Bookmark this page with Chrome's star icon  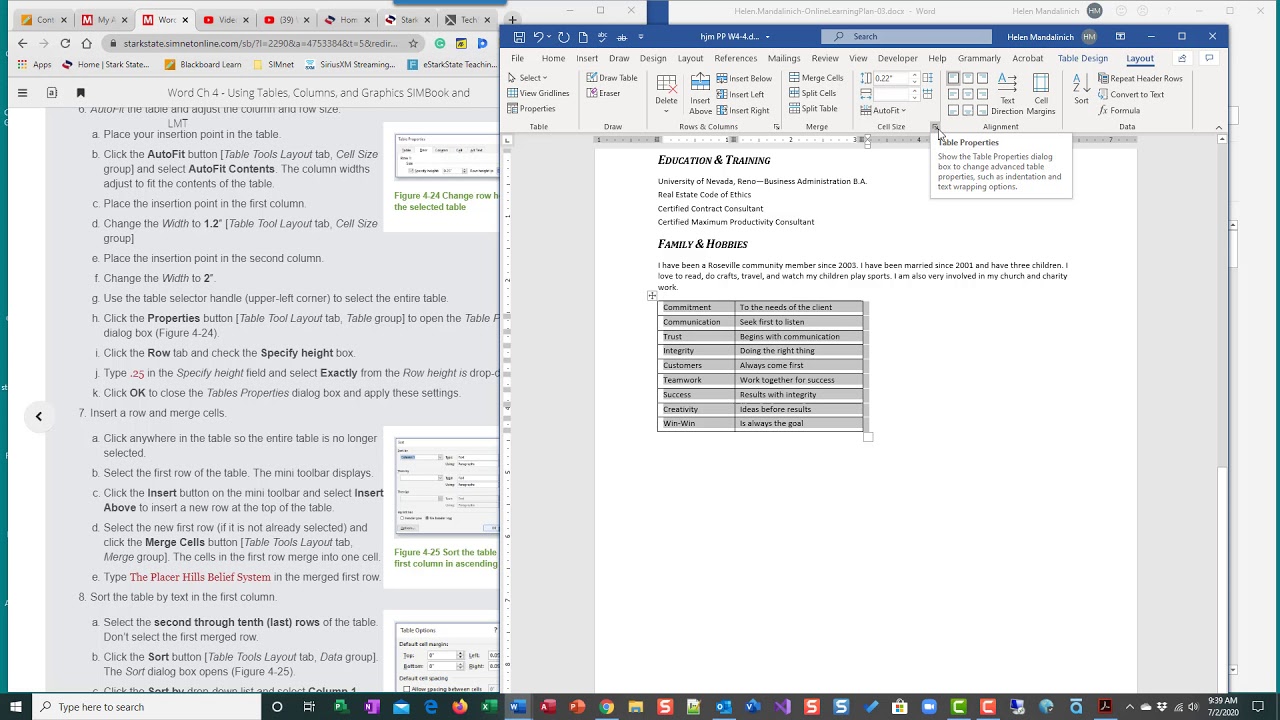click(413, 43)
